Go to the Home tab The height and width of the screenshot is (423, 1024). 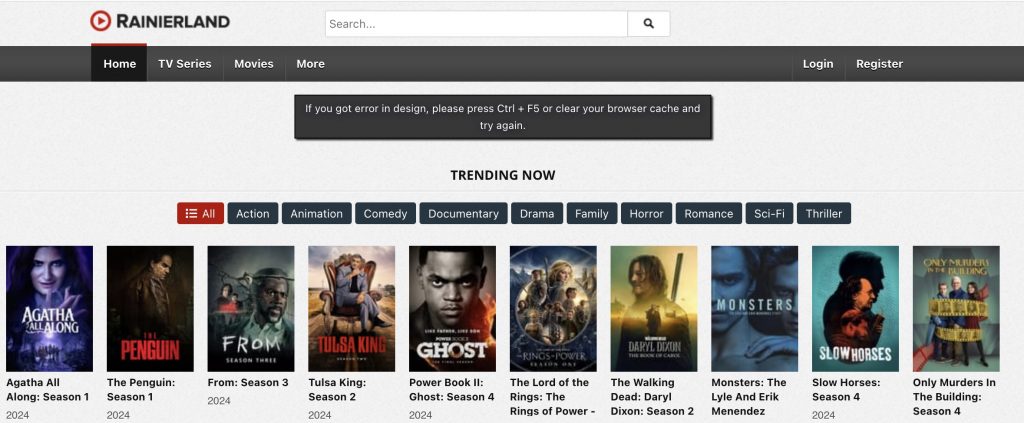(119, 64)
